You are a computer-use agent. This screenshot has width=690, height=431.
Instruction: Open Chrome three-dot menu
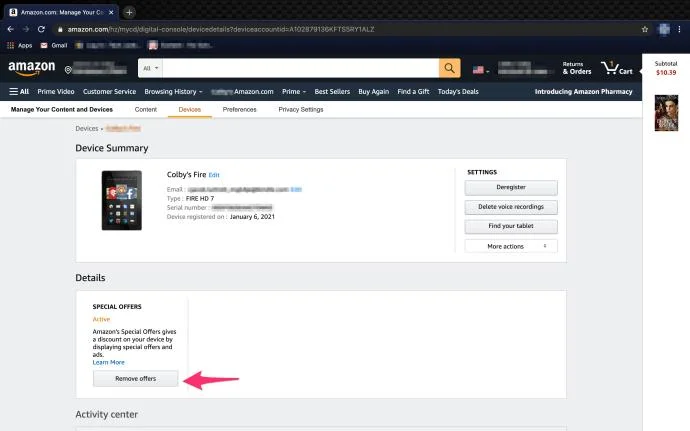point(679,29)
